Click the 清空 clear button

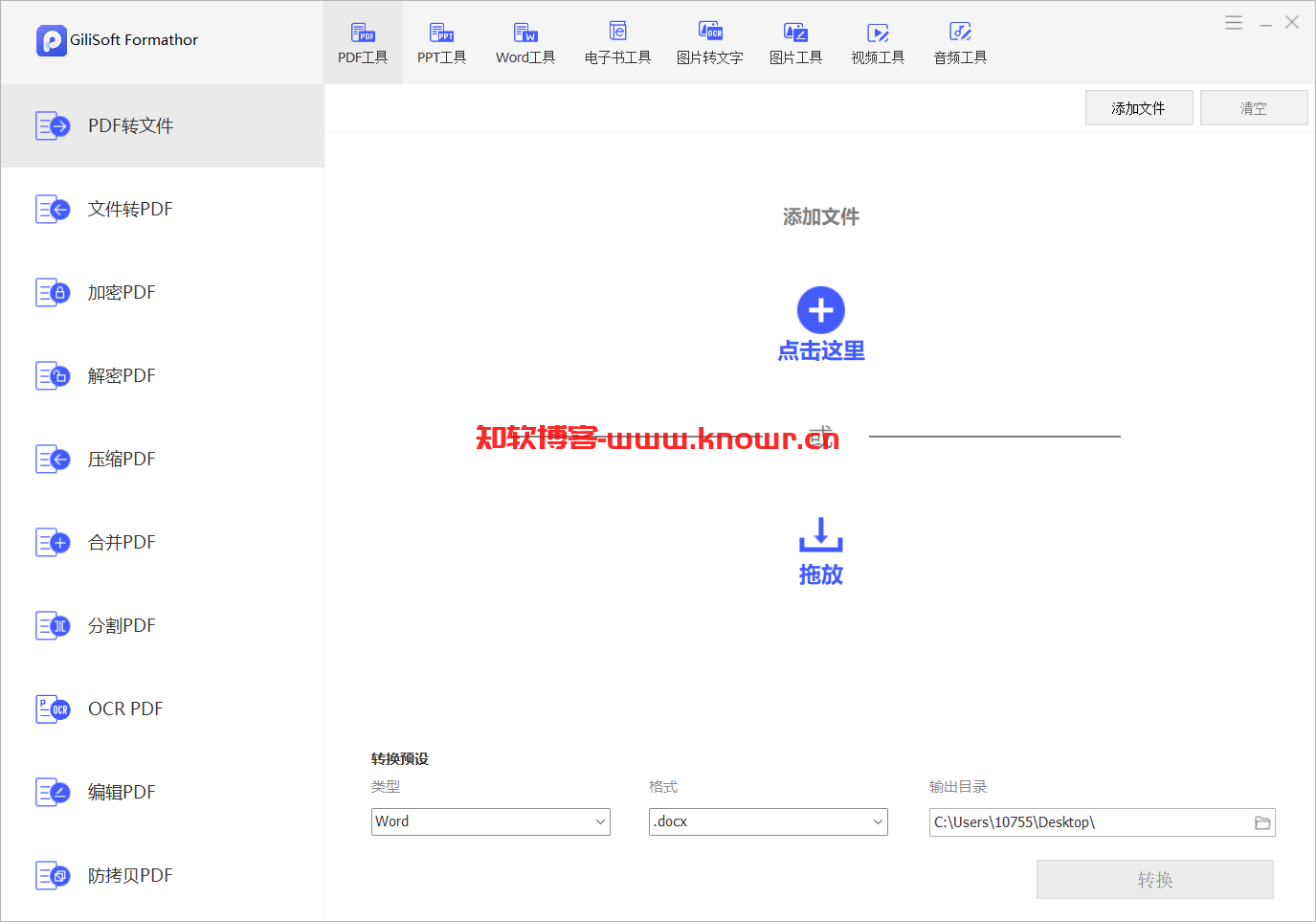pyautogui.click(x=1254, y=108)
